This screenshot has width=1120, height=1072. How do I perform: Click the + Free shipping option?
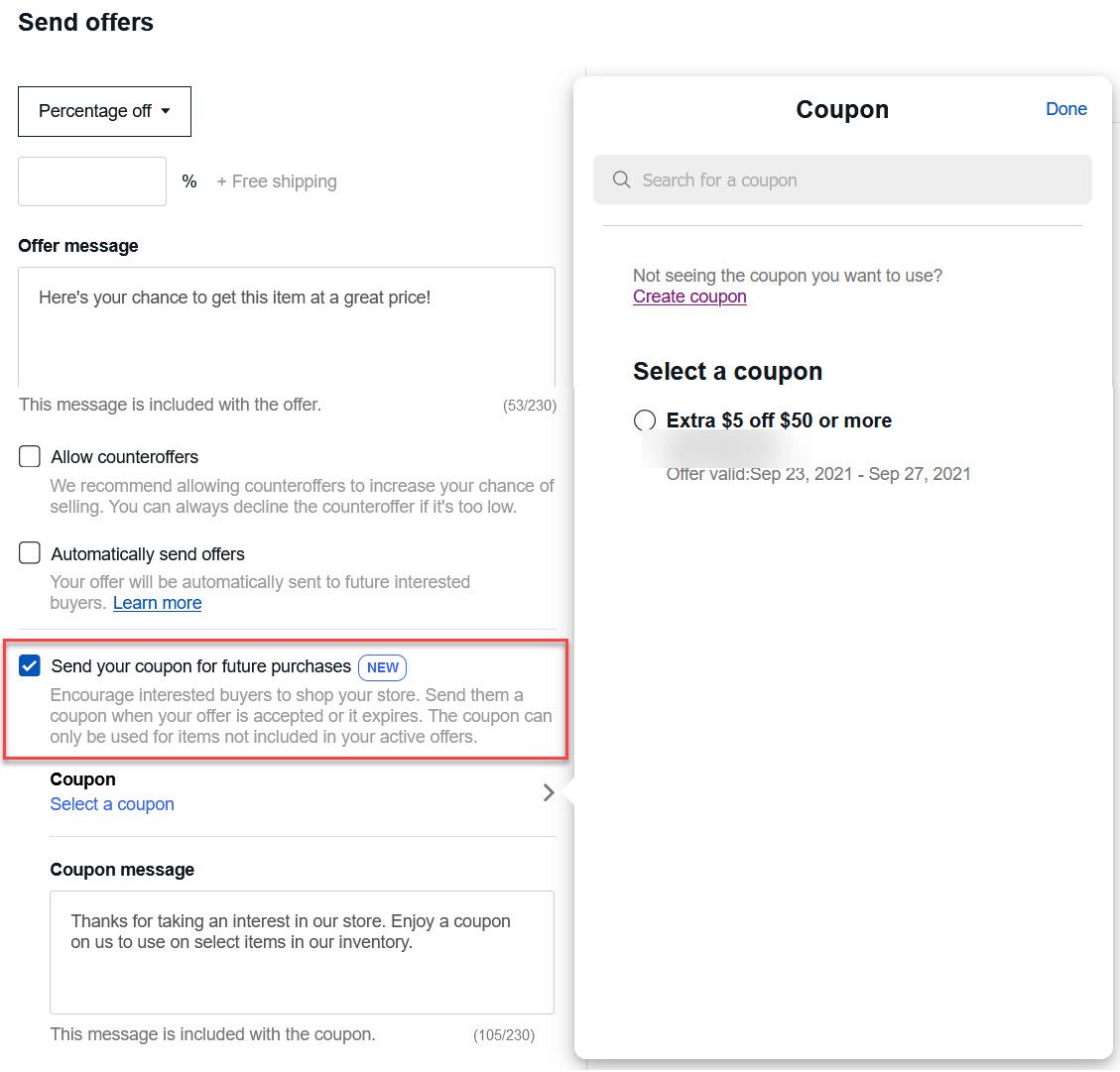[x=277, y=181]
